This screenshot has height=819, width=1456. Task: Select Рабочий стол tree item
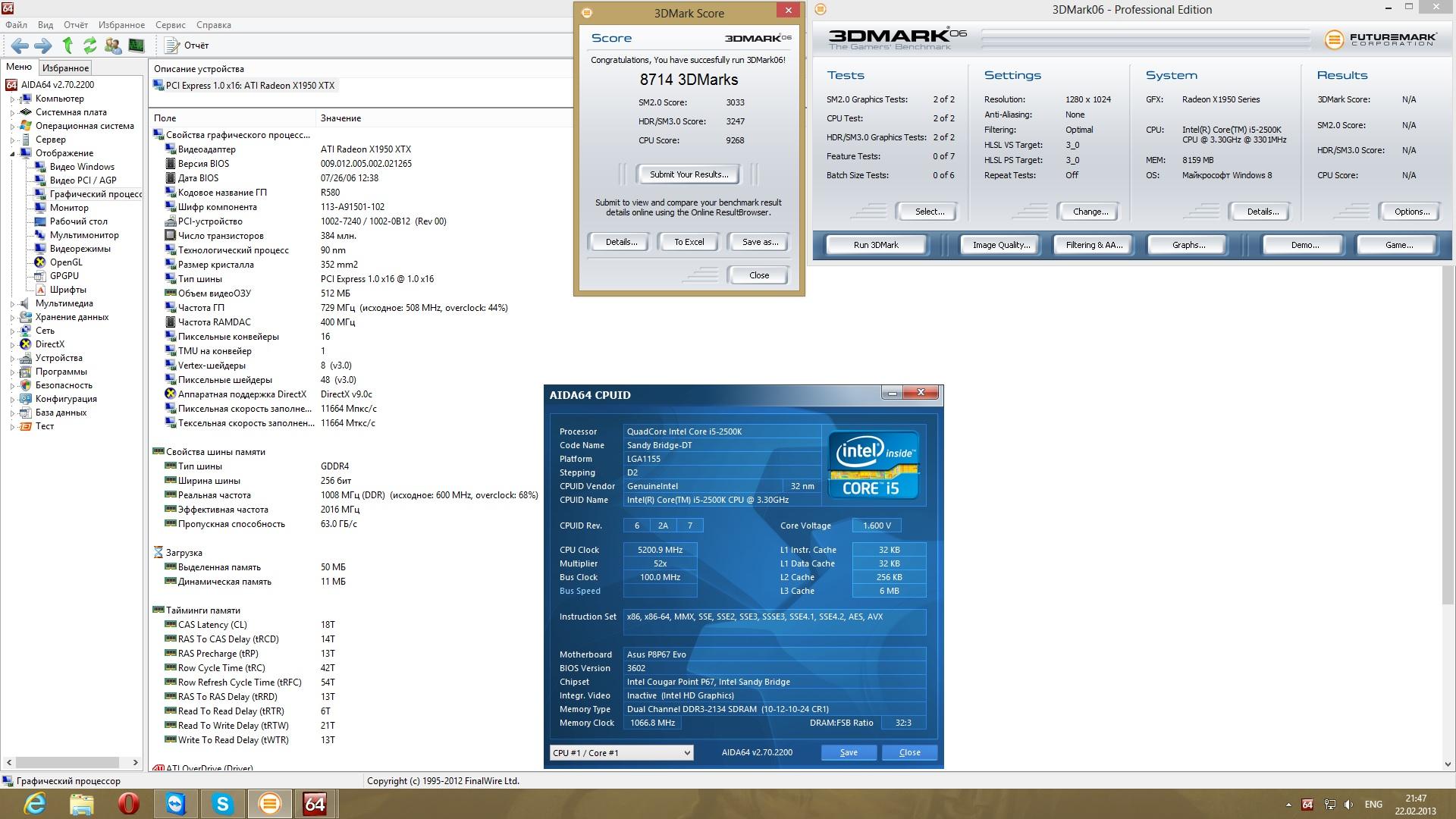point(79,221)
